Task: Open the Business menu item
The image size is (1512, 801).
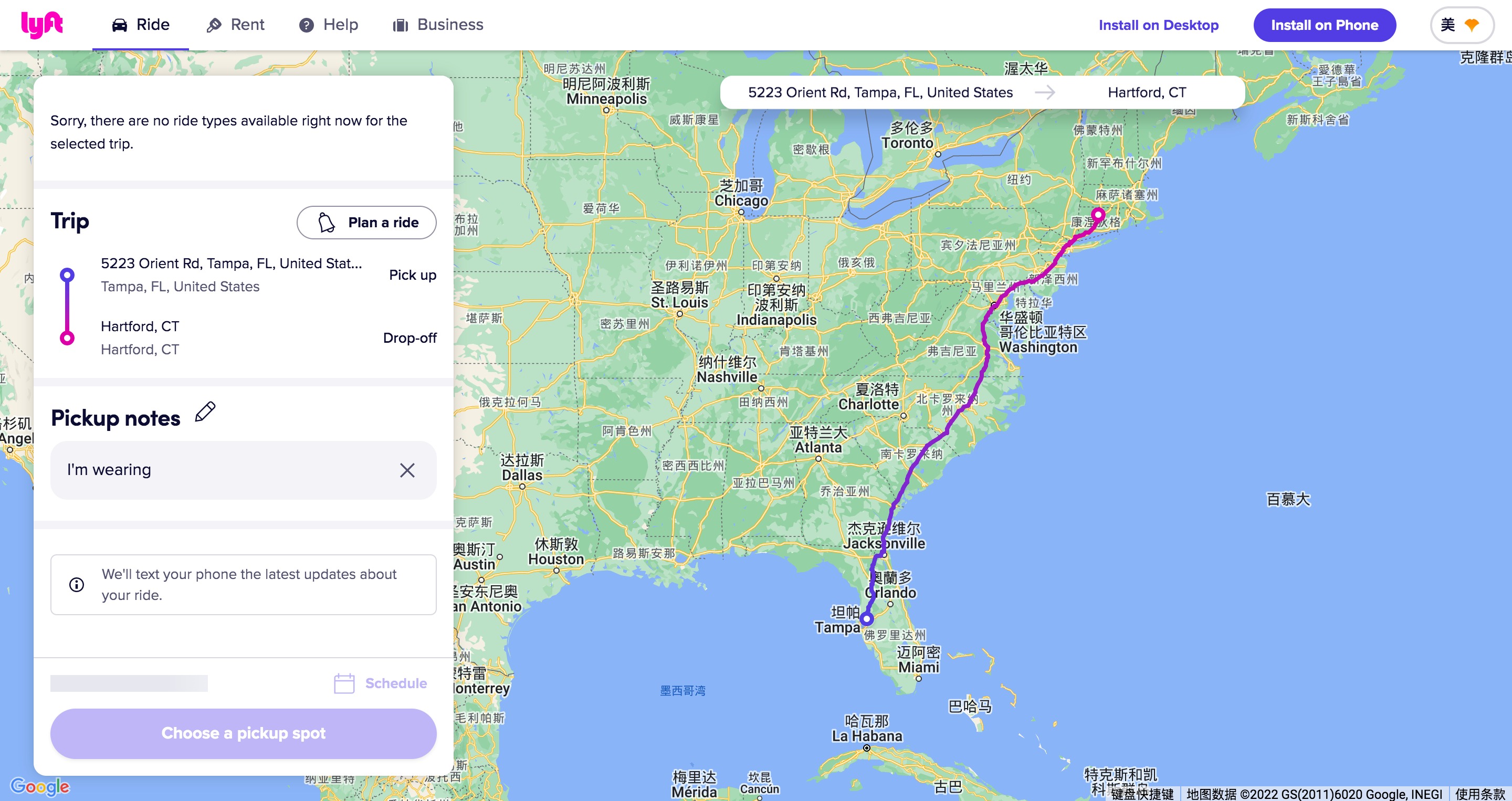Action: pyautogui.click(x=438, y=25)
